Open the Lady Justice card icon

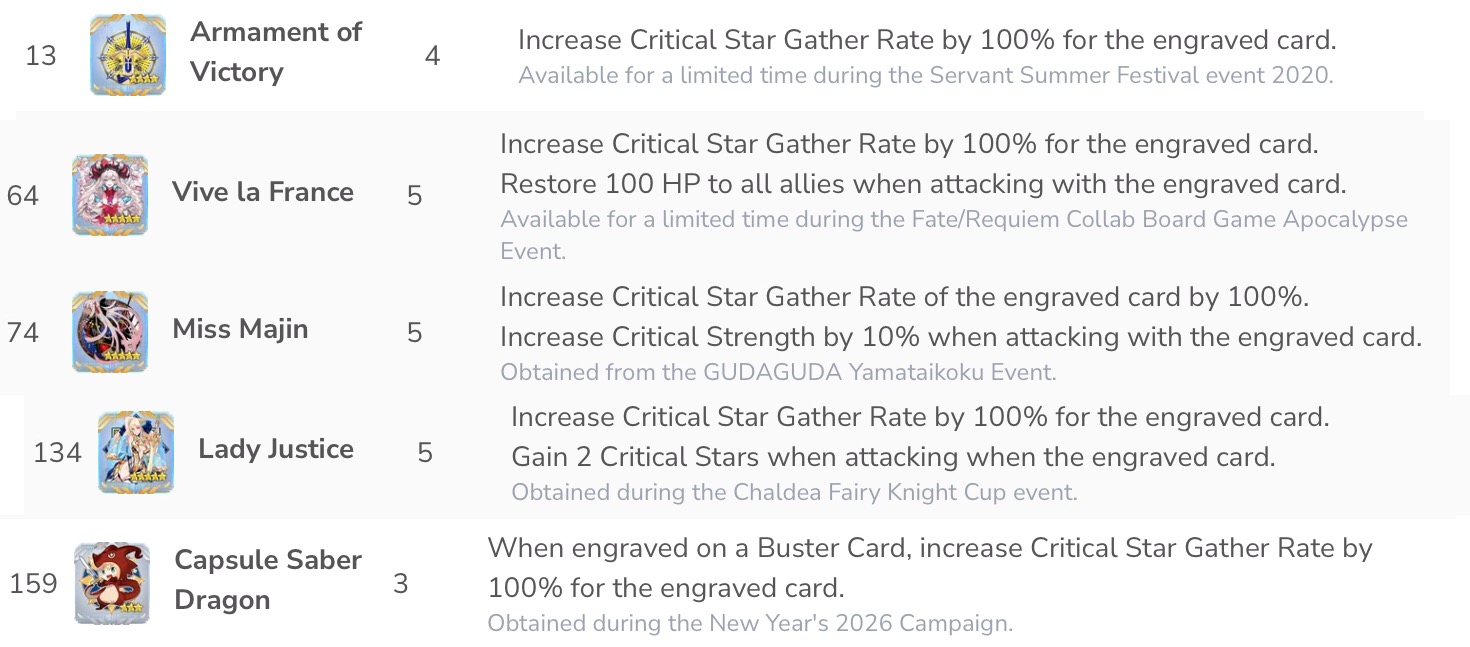(x=136, y=452)
